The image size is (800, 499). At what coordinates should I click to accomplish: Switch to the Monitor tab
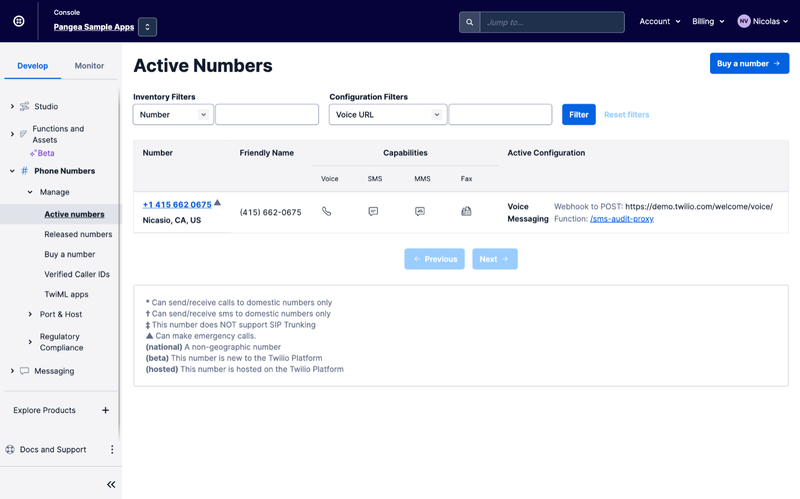[x=89, y=66]
